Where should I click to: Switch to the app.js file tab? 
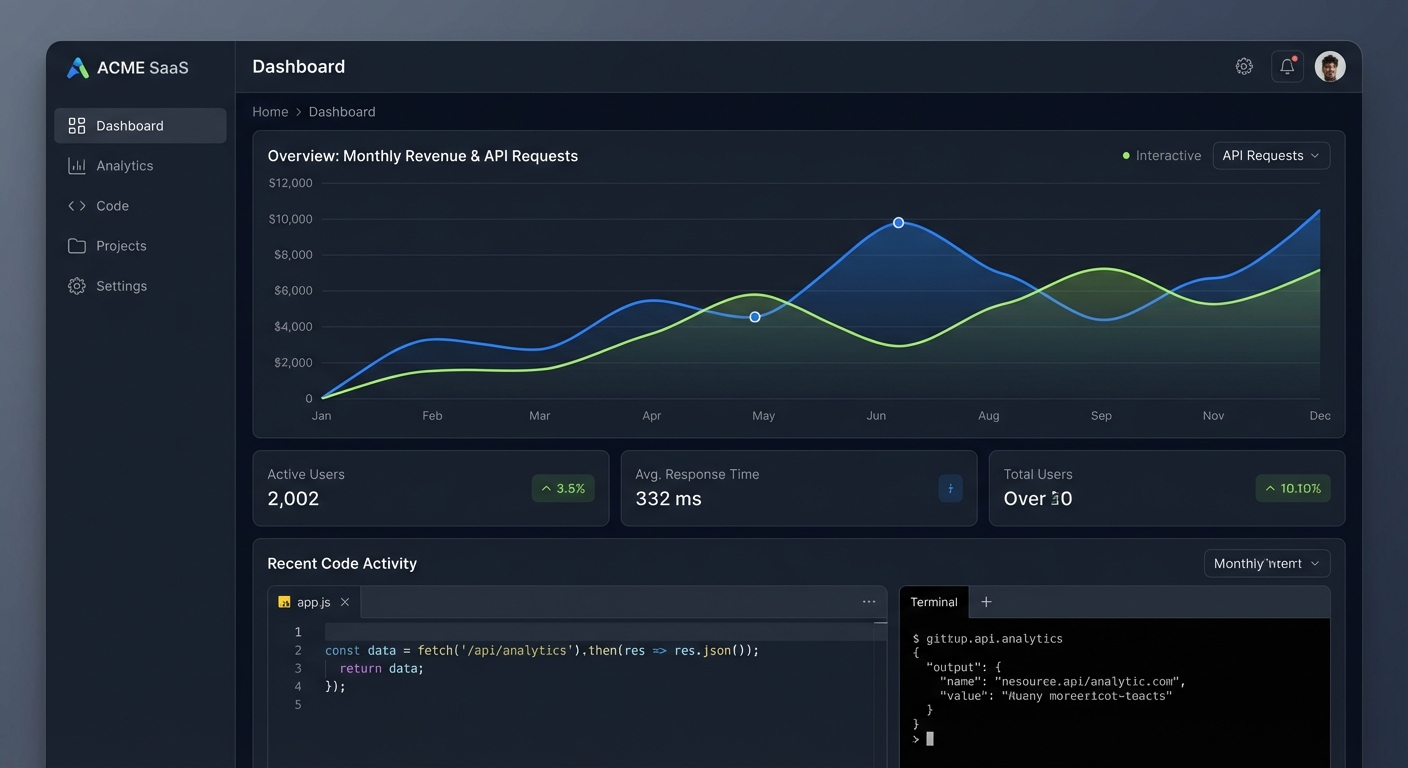[x=312, y=602]
